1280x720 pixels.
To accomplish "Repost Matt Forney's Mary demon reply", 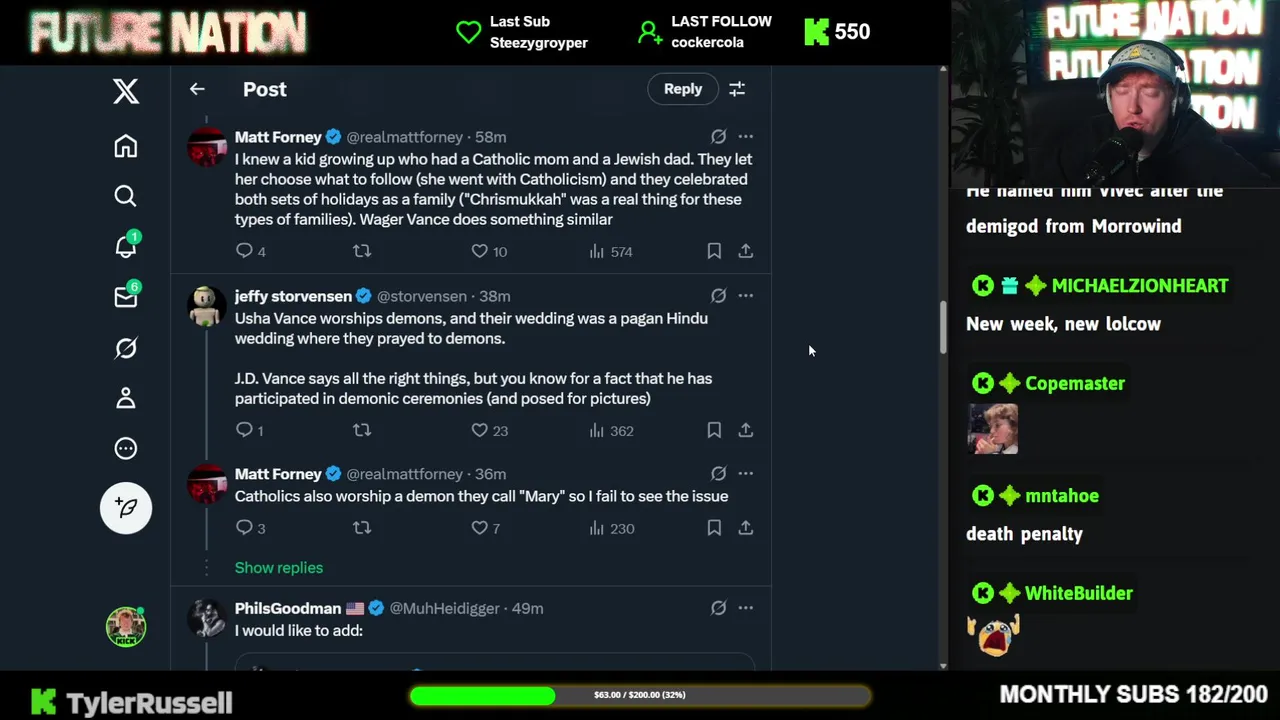I will pyautogui.click(x=362, y=527).
